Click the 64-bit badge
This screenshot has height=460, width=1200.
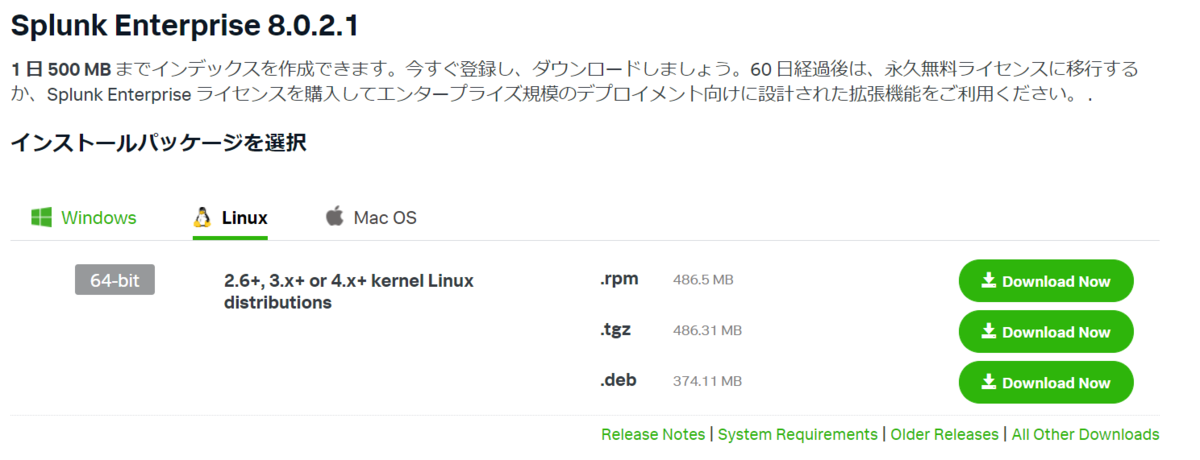(115, 281)
